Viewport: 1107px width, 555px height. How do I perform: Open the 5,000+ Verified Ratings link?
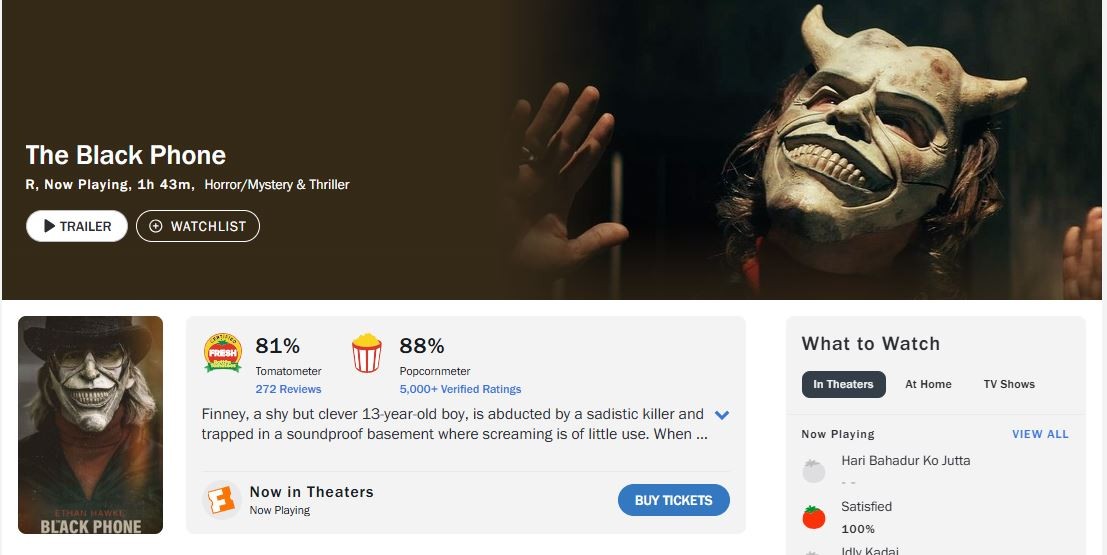pyautogui.click(x=460, y=389)
